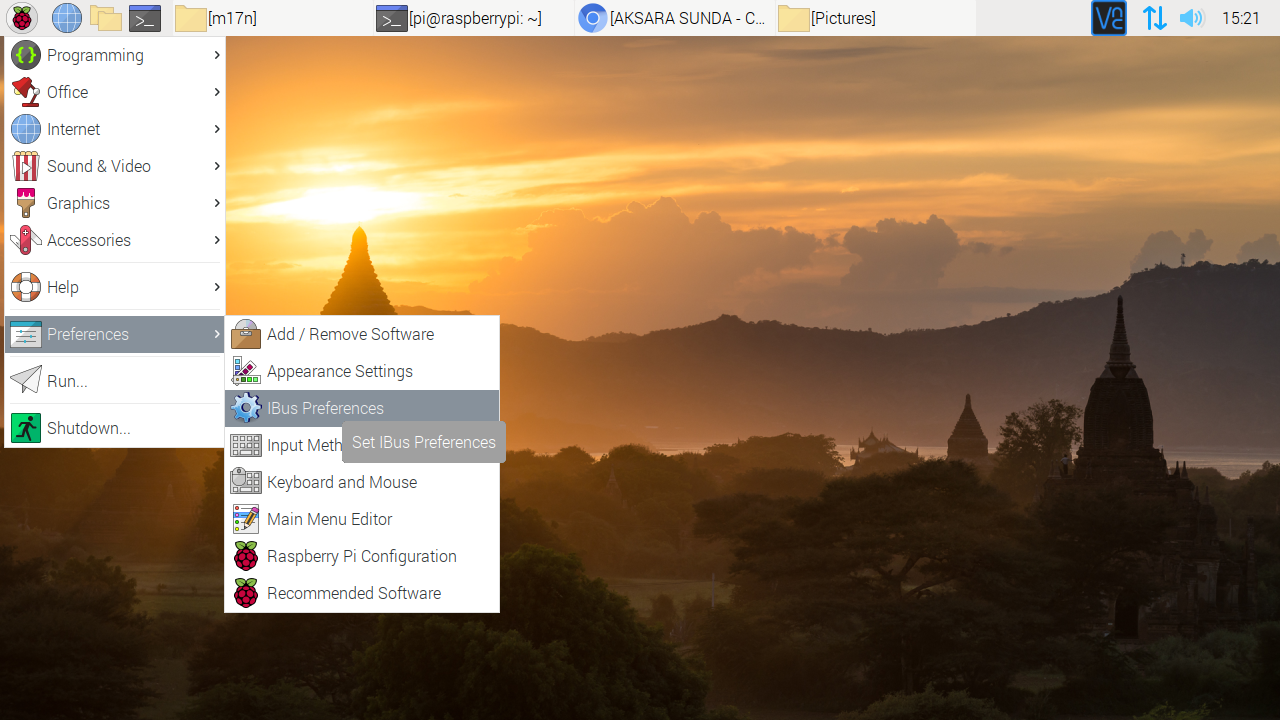Click the IBus Preferences gear icon
The image size is (1280, 720).
tap(246, 408)
